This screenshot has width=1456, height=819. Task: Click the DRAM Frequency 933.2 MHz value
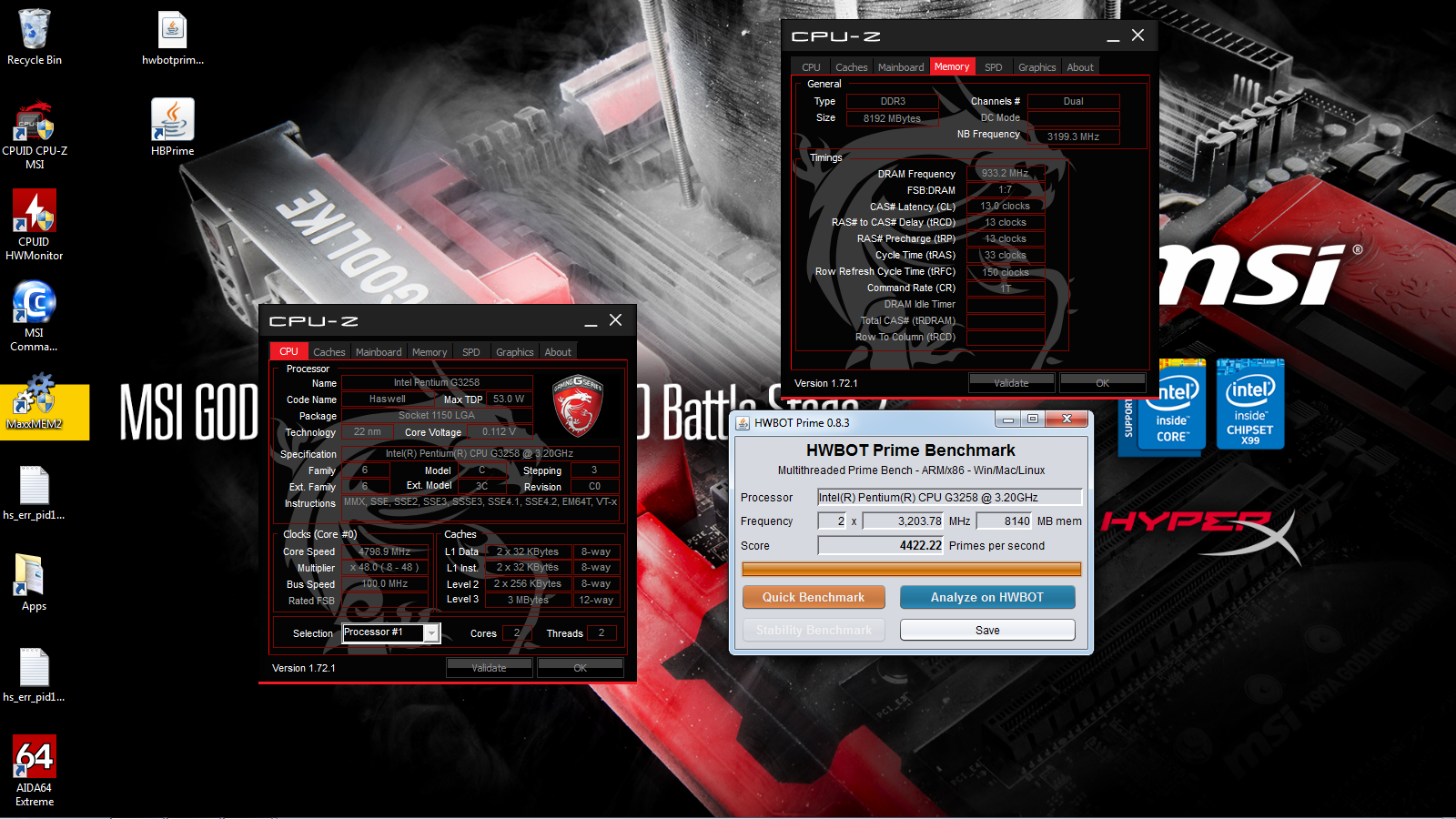point(1006,173)
